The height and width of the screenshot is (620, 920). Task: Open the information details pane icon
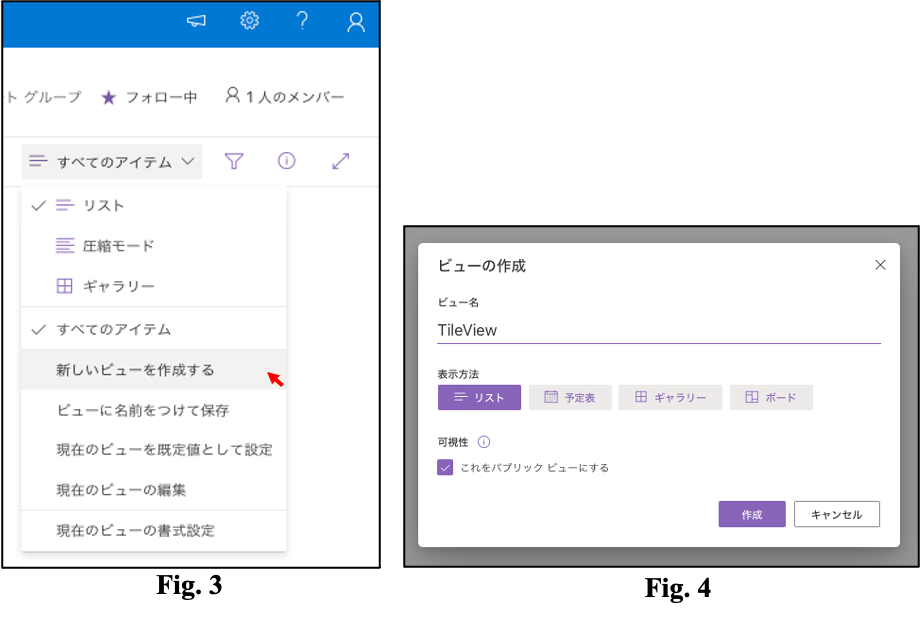coord(286,161)
